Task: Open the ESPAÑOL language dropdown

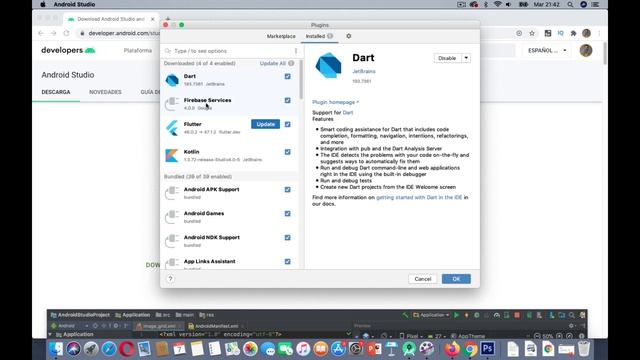Action: click(x=547, y=51)
